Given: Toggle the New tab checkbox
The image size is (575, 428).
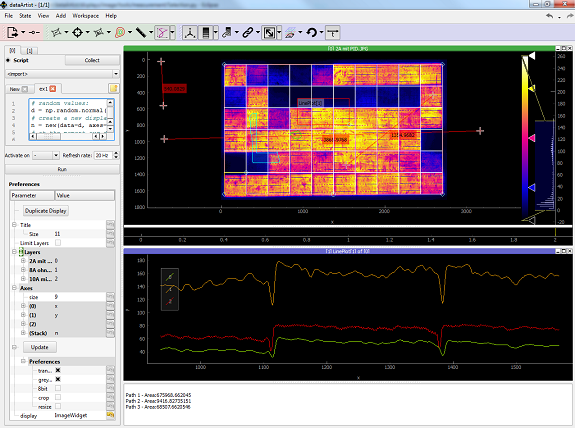Looking at the screenshot, I should coord(25,89).
